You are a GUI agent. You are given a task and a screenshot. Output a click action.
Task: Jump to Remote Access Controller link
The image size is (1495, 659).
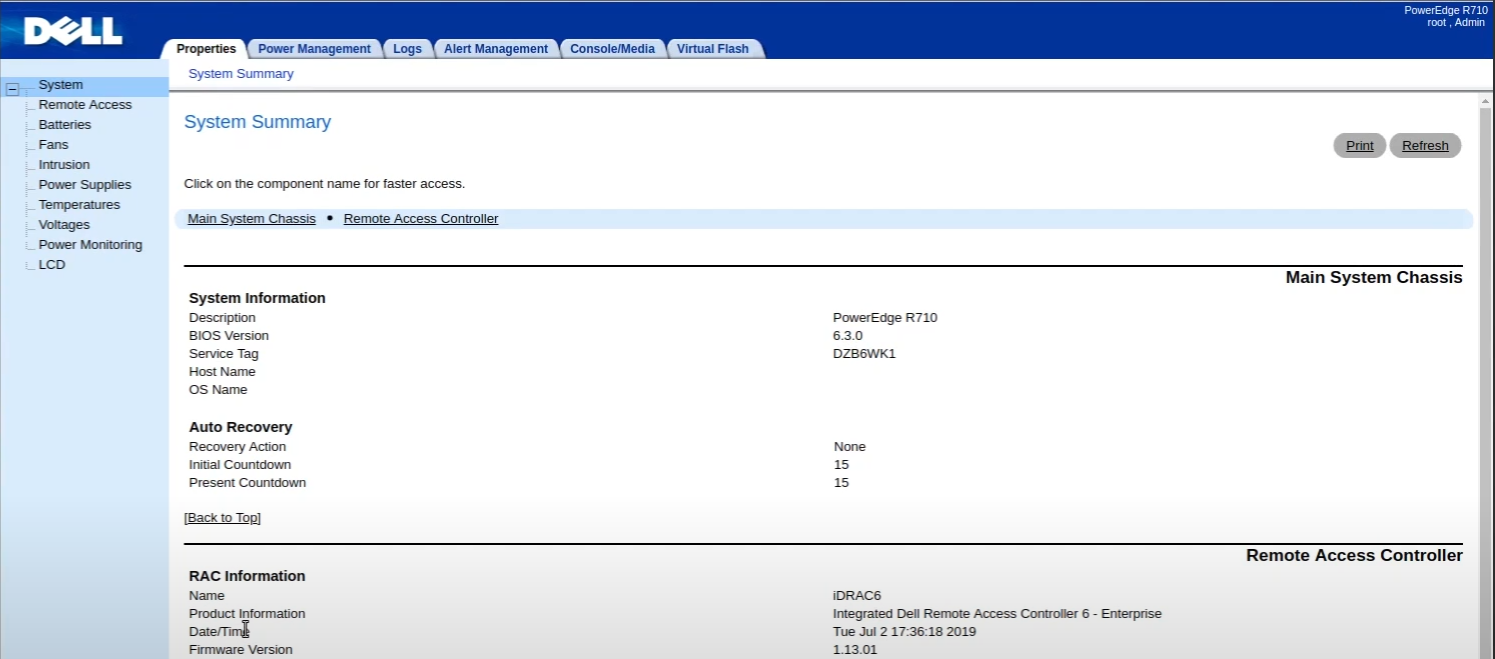pos(421,219)
